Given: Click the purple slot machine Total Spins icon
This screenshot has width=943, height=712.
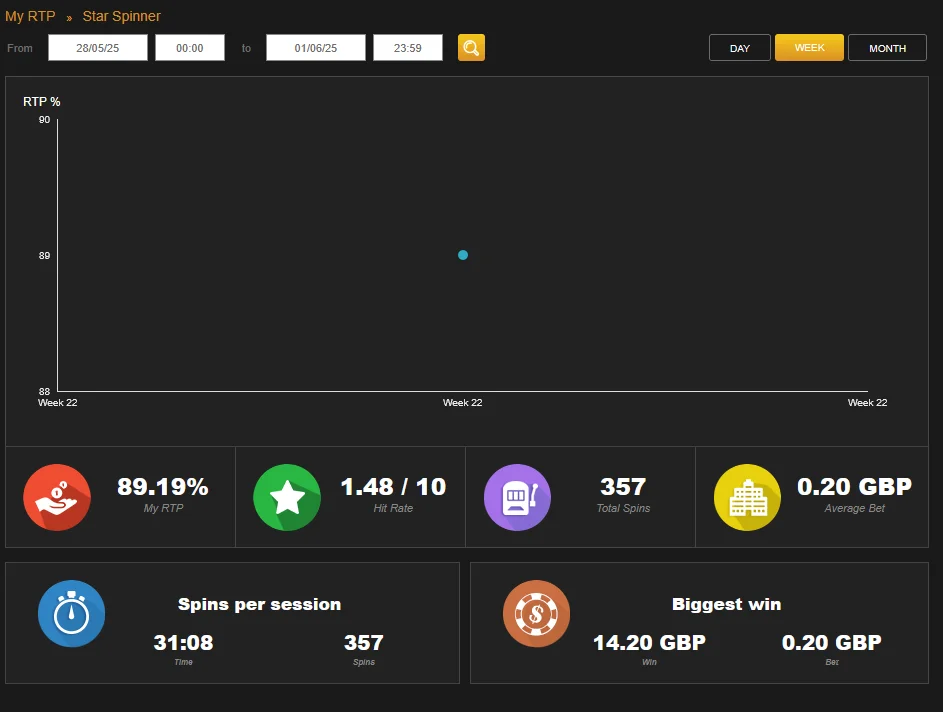Looking at the screenshot, I should click(x=517, y=497).
